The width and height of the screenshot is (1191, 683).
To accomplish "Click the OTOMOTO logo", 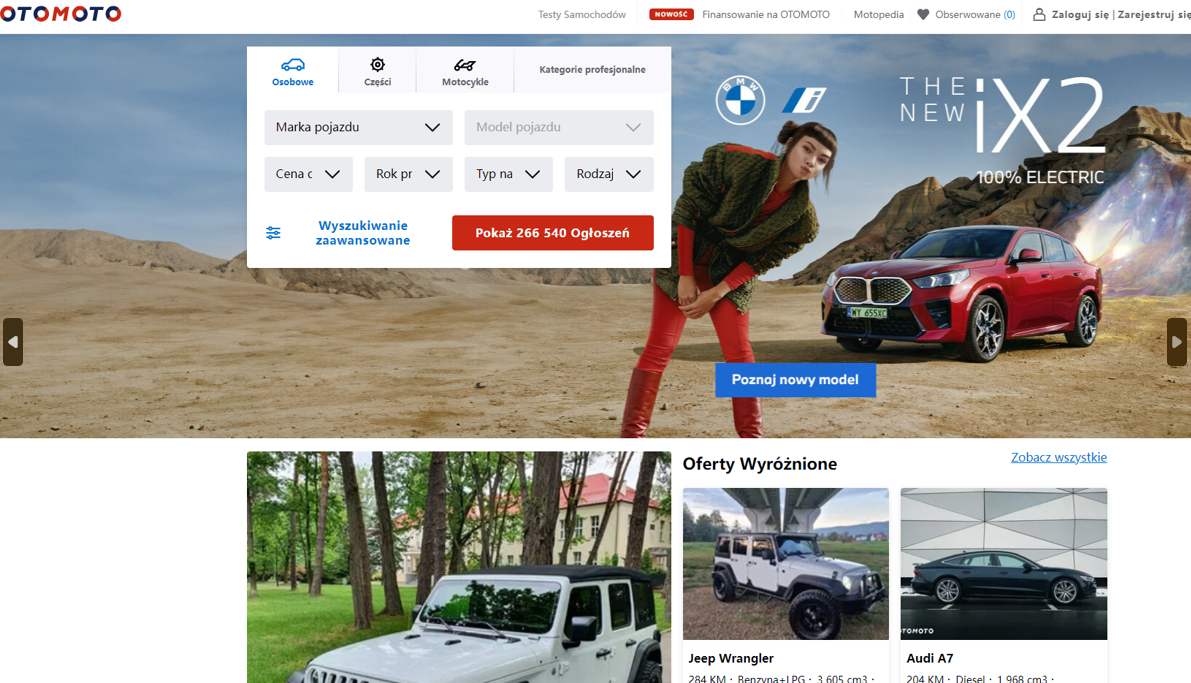I will pos(61,14).
